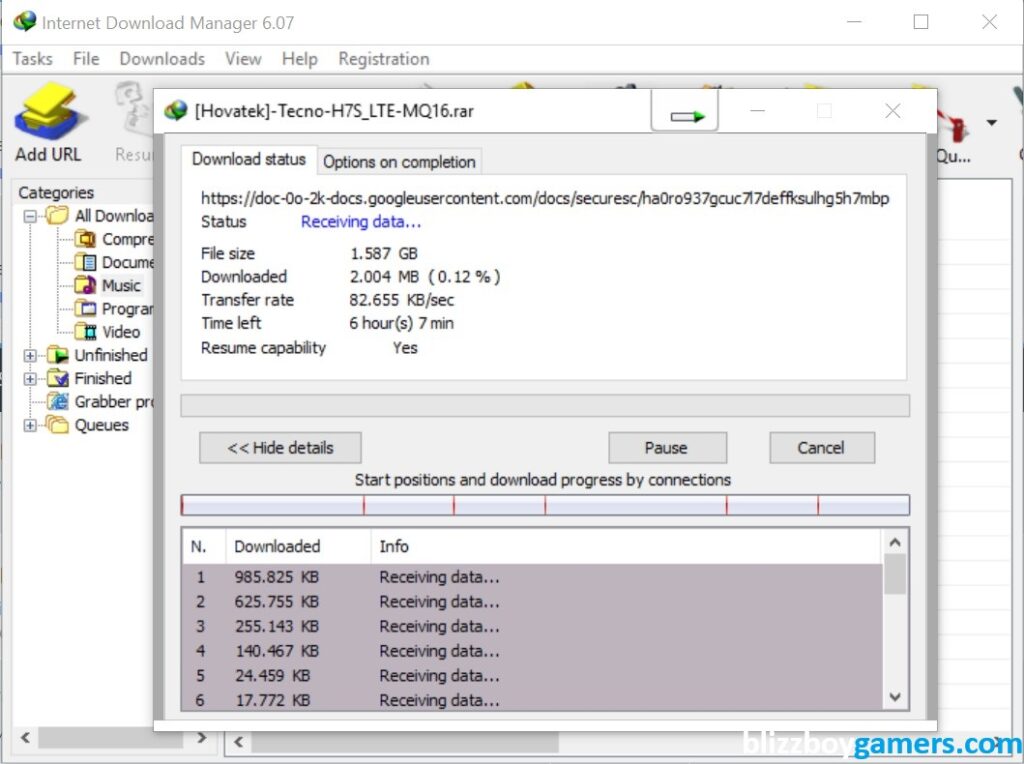Open the Registration menu
This screenshot has height=764, width=1024.
tap(384, 59)
